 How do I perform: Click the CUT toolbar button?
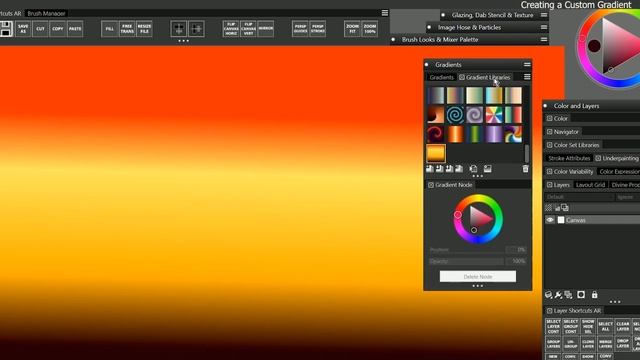pos(40,29)
